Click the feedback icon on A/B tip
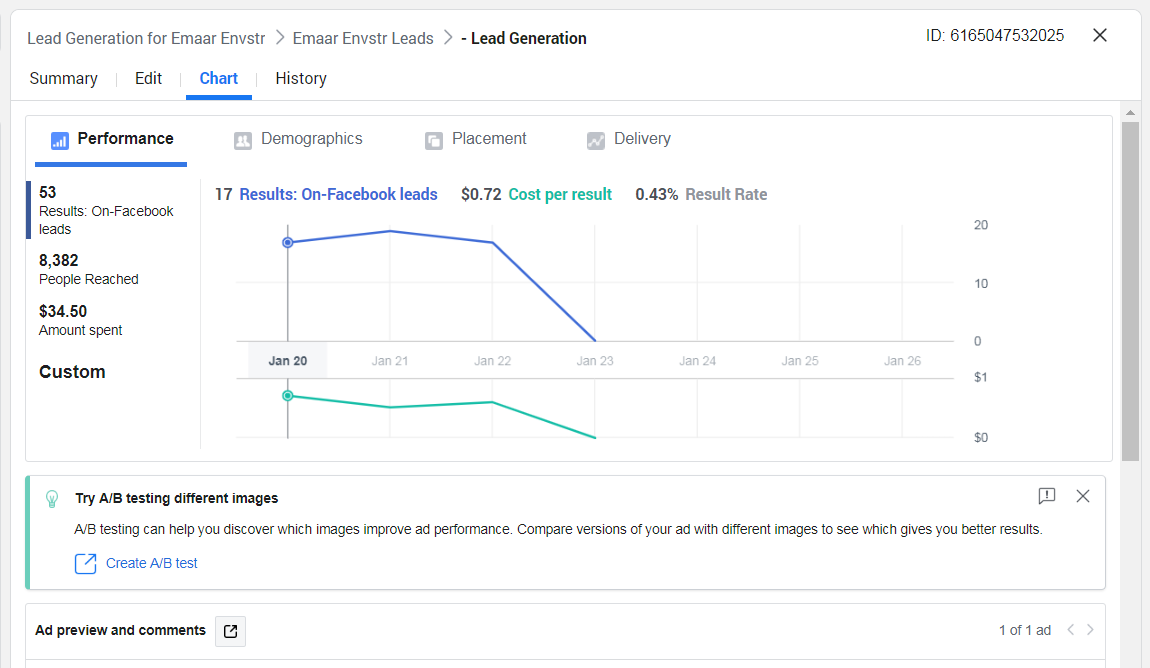 (x=1047, y=496)
